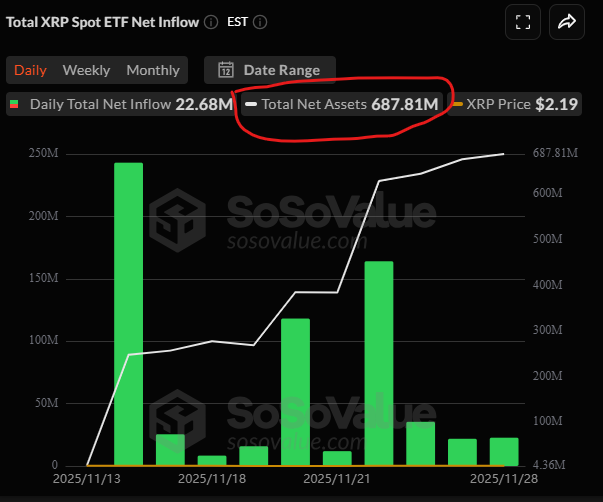Click the 2025/11/18 x-axis label
The height and width of the screenshot is (502, 603).
(x=212, y=479)
